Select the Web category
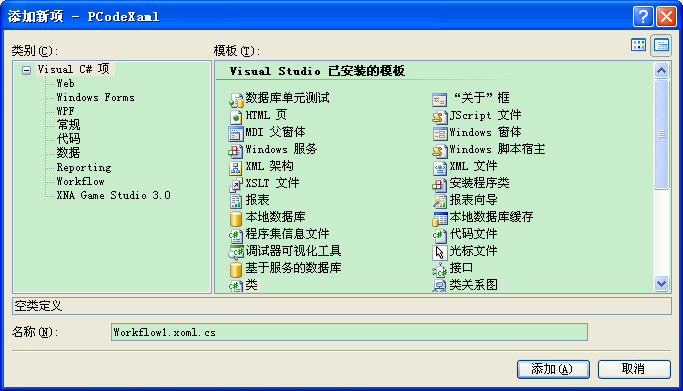683x391 pixels. 65,83
